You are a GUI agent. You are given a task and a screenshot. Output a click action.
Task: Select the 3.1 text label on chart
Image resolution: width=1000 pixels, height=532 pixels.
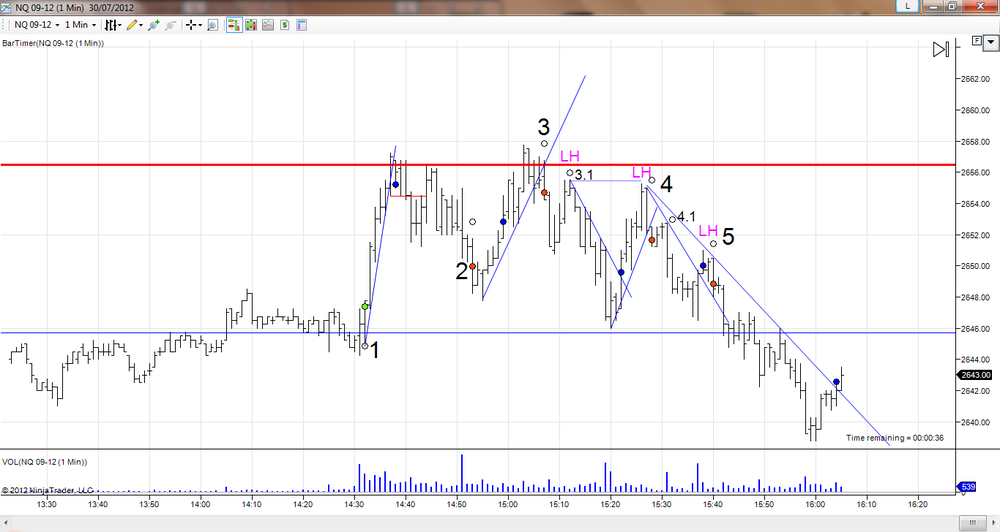tap(584, 175)
